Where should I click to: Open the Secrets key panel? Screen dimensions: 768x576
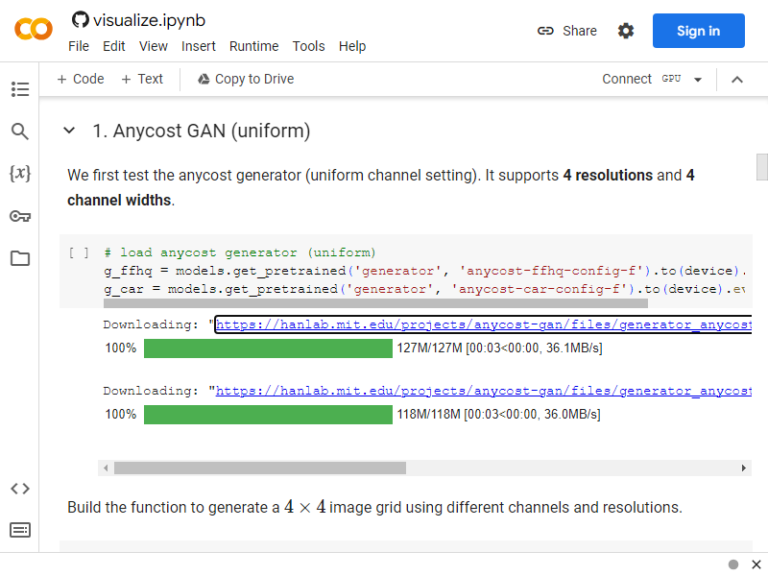[20, 216]
